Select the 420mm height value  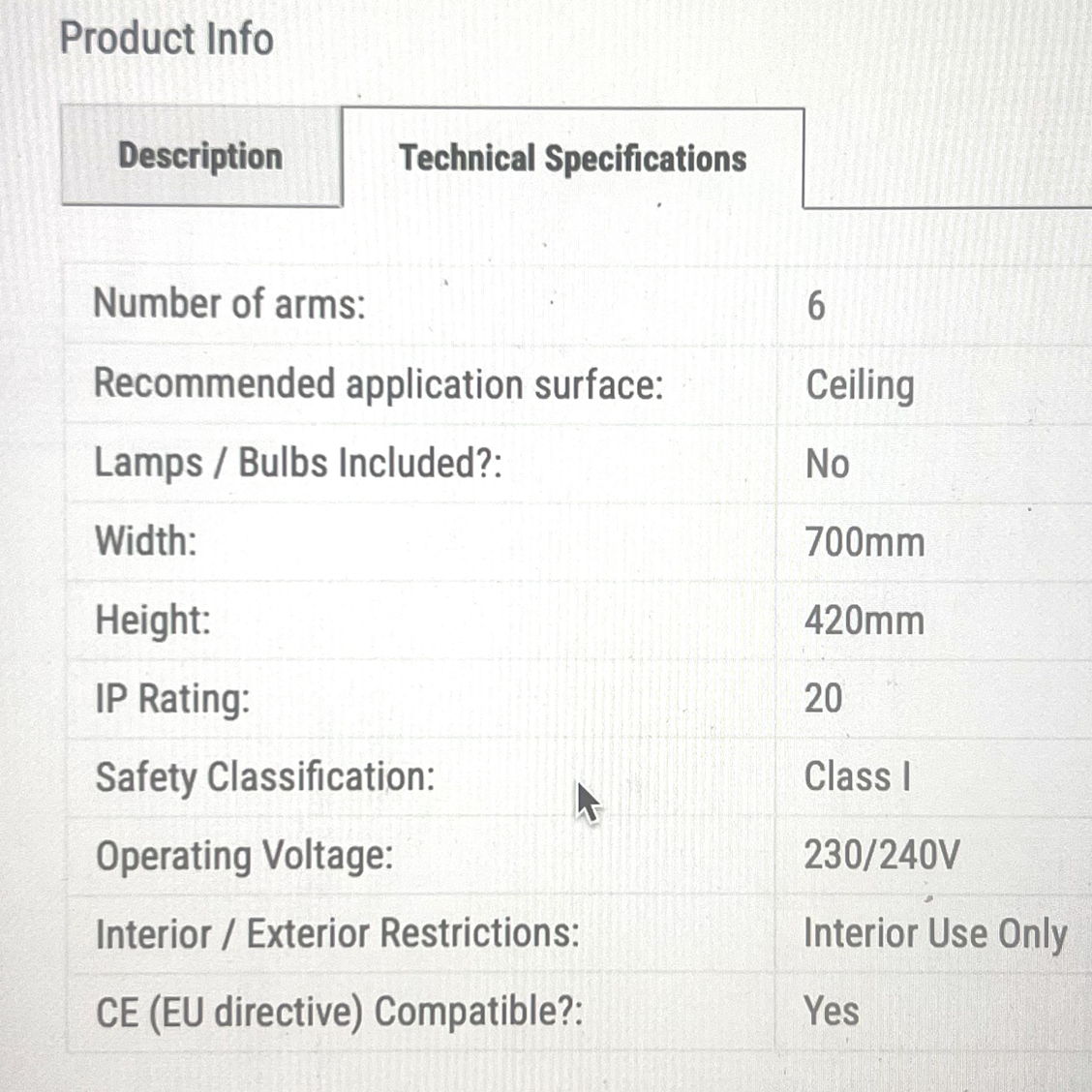coord(864,620)
